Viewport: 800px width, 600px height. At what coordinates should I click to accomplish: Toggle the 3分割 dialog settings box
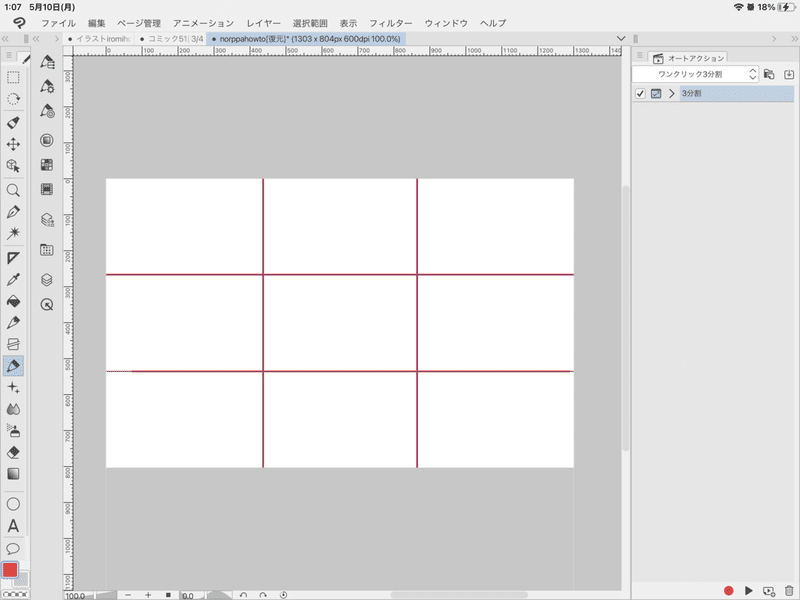point(656,93)
